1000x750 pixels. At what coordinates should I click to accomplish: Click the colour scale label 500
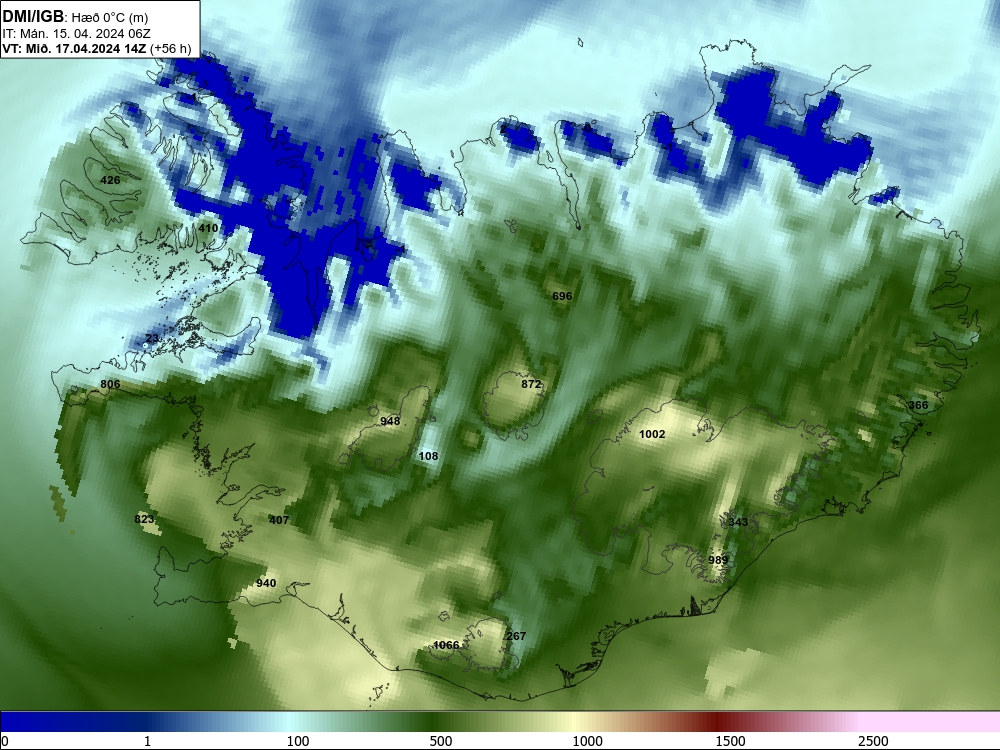[441, 741]
